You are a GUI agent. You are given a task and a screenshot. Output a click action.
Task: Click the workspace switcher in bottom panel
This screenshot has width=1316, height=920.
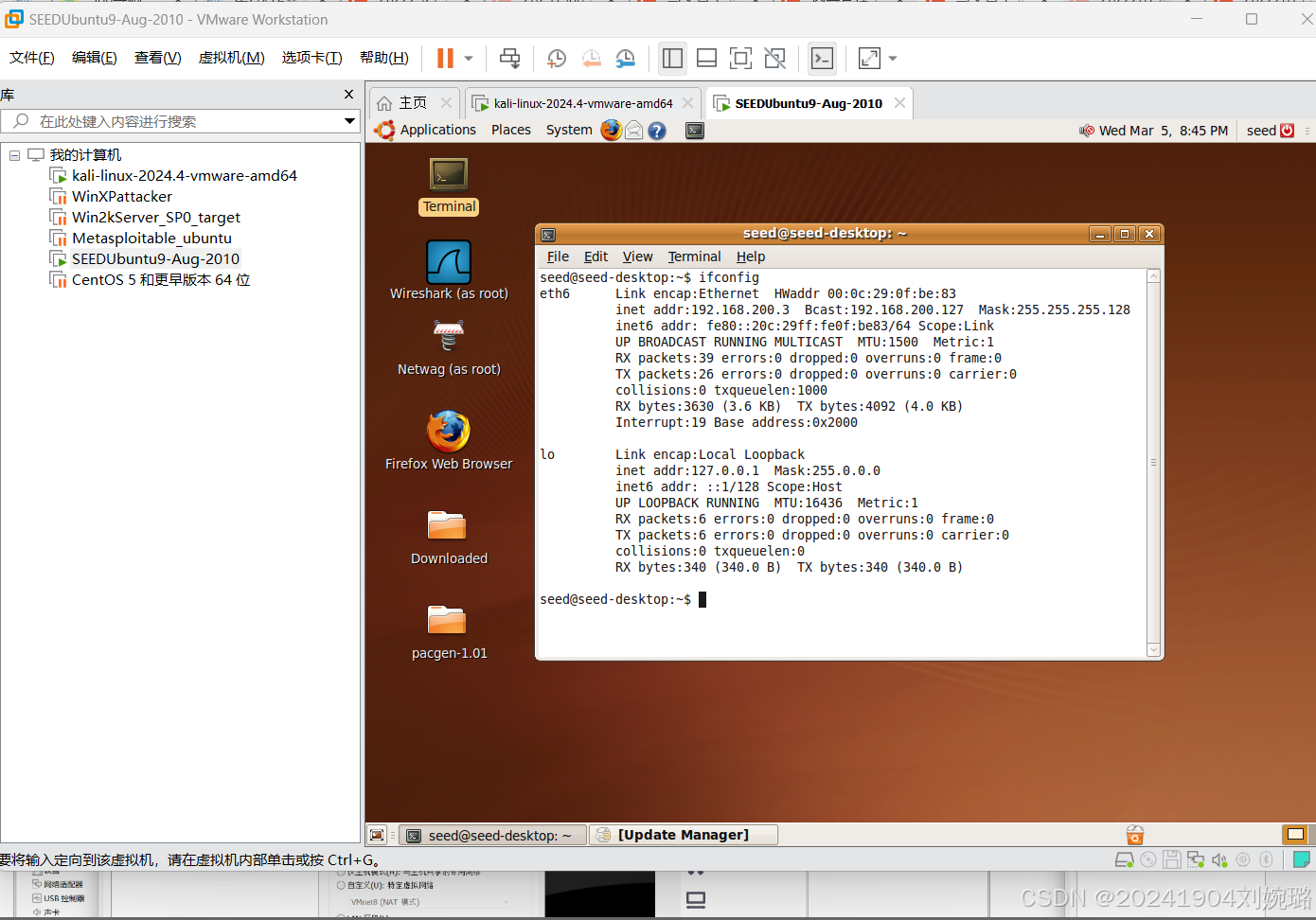click(x=1295, y=835)
